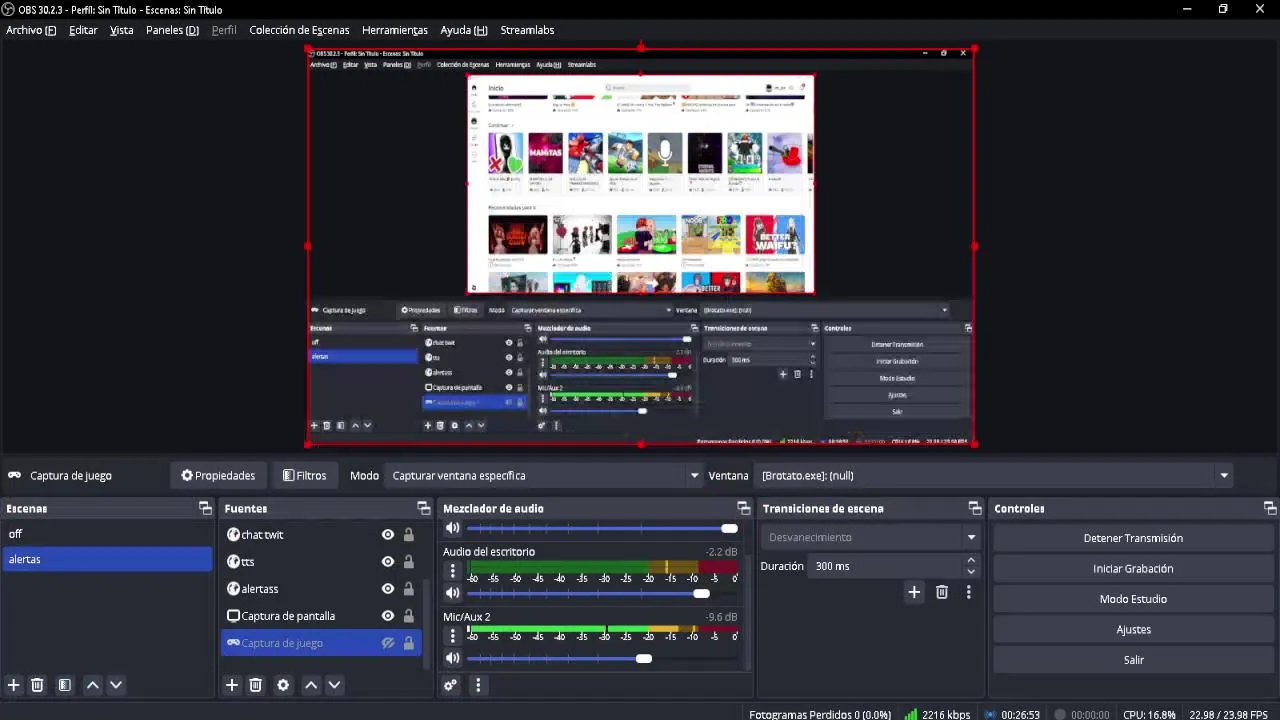Select the off scene
Screen dimensions: 1280x720
(107, 534)
